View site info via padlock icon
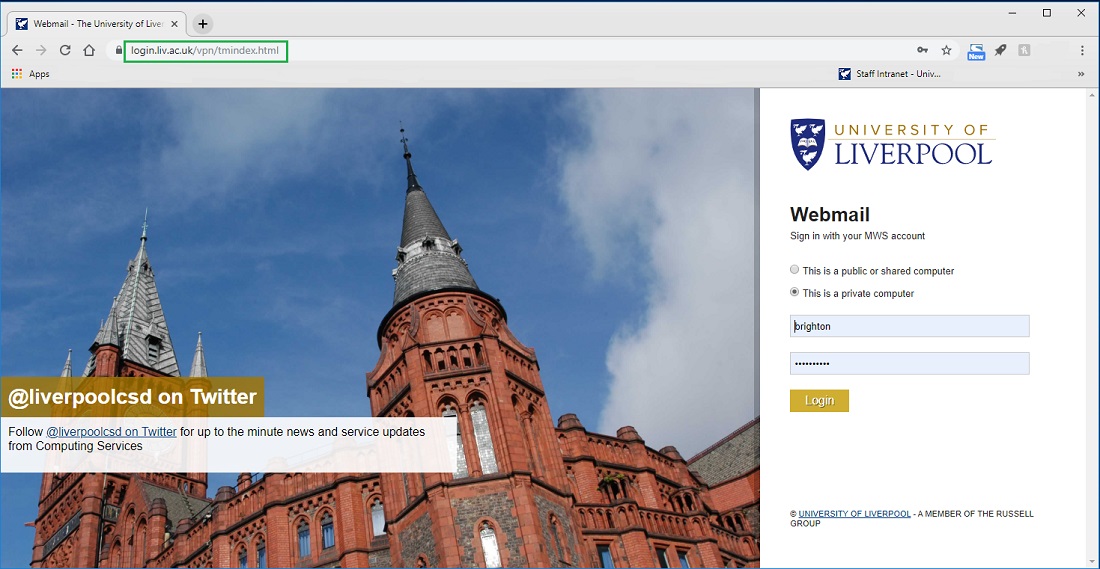This screenshot has width=1100, height=569. pos(118,51)
